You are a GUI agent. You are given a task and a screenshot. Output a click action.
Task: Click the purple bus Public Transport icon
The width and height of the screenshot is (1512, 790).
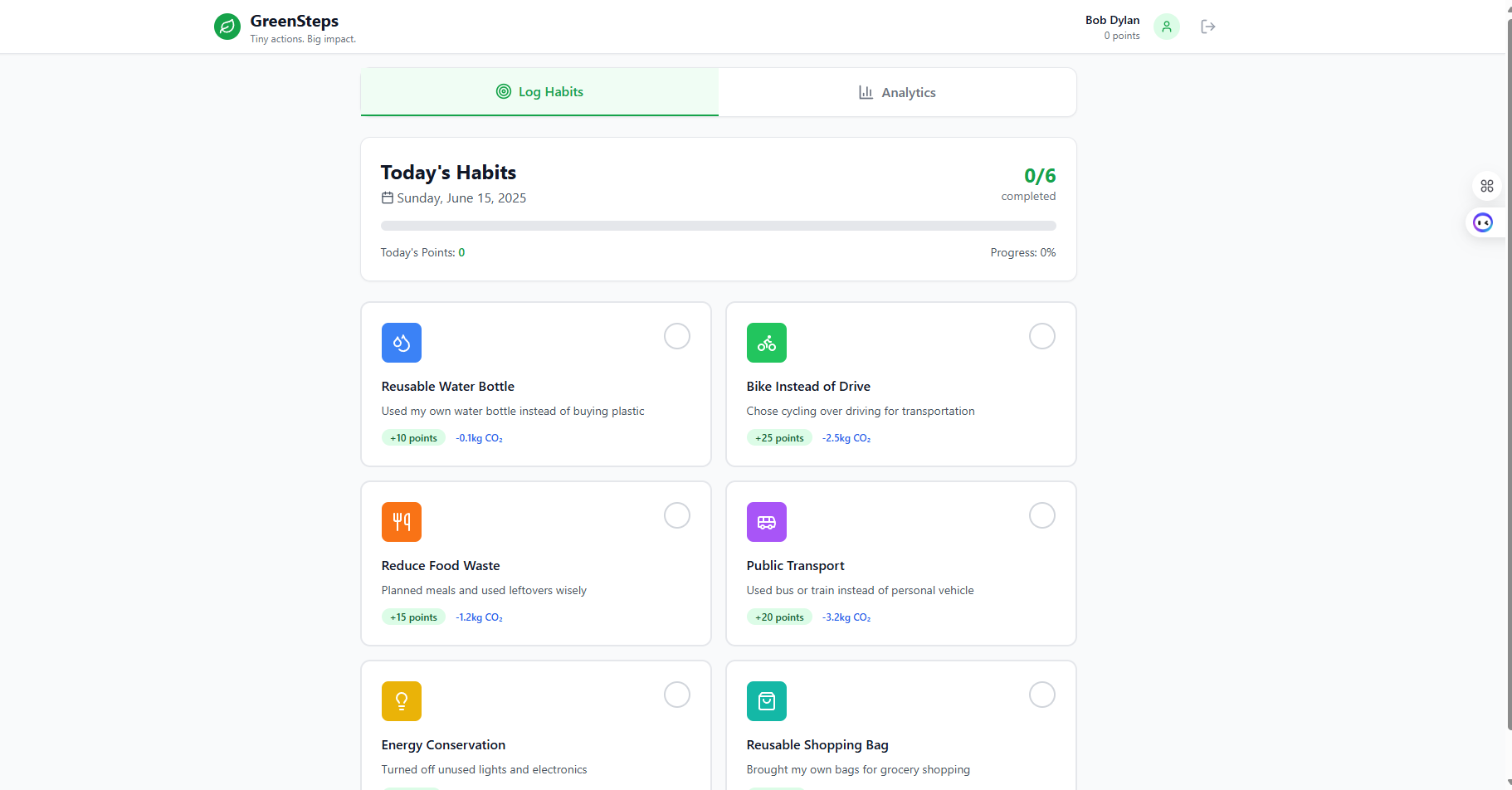click(767, 522)
